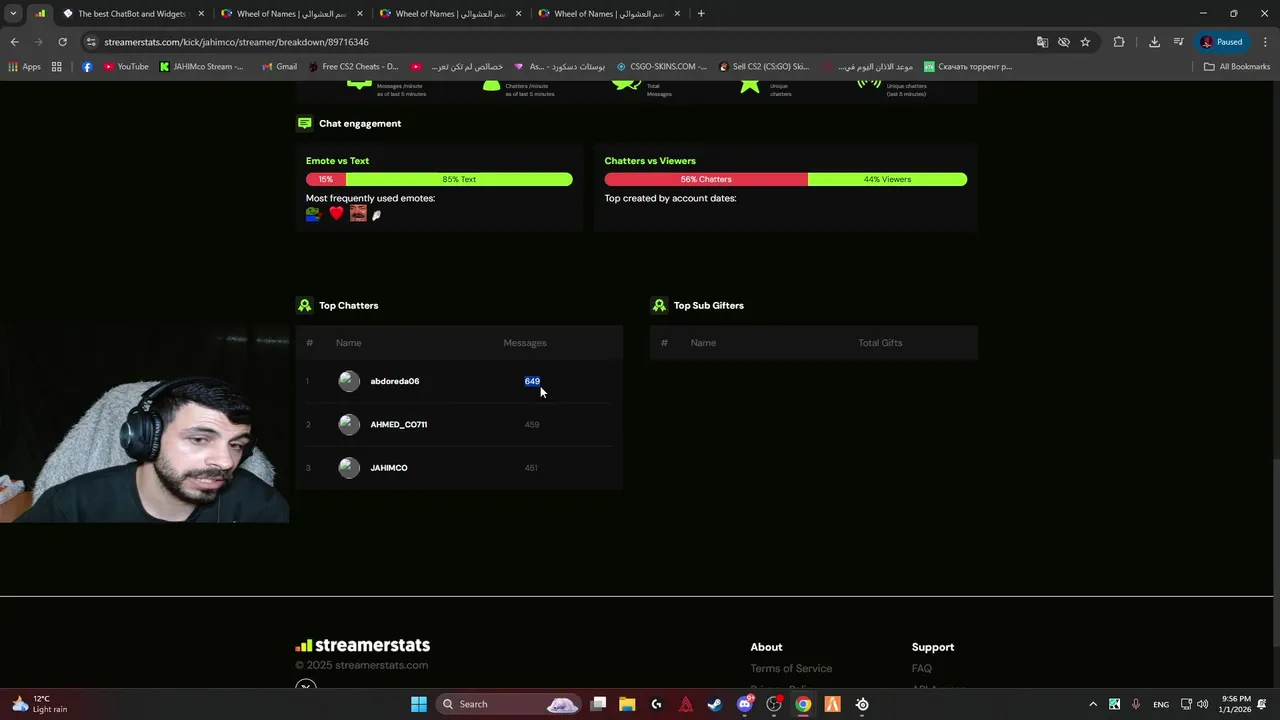
Task: Go back using the browser back arrow
Action: 14,42
